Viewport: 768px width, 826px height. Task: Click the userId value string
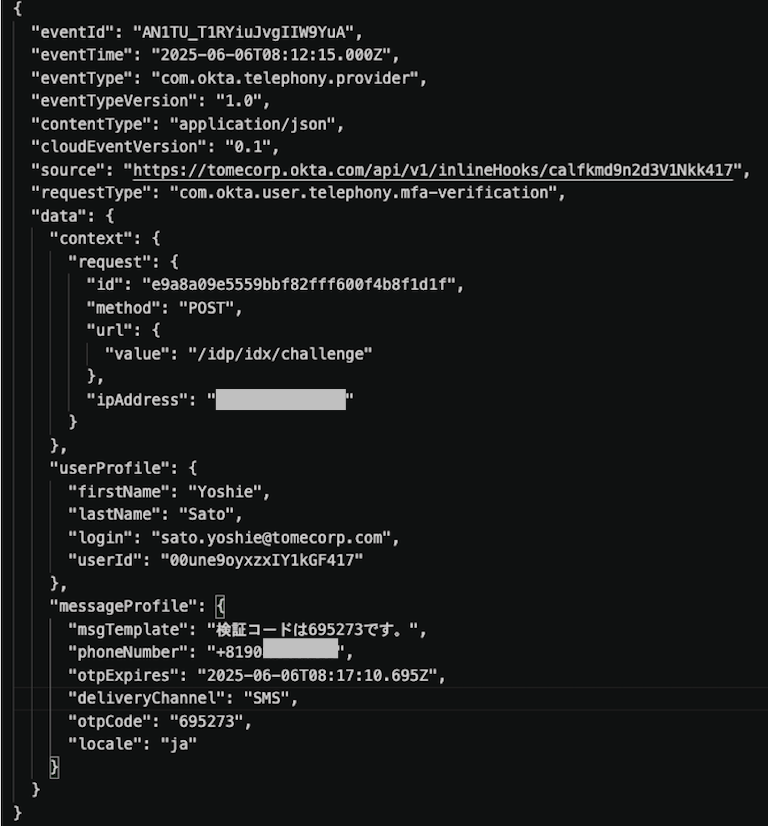tap(261, 561)
